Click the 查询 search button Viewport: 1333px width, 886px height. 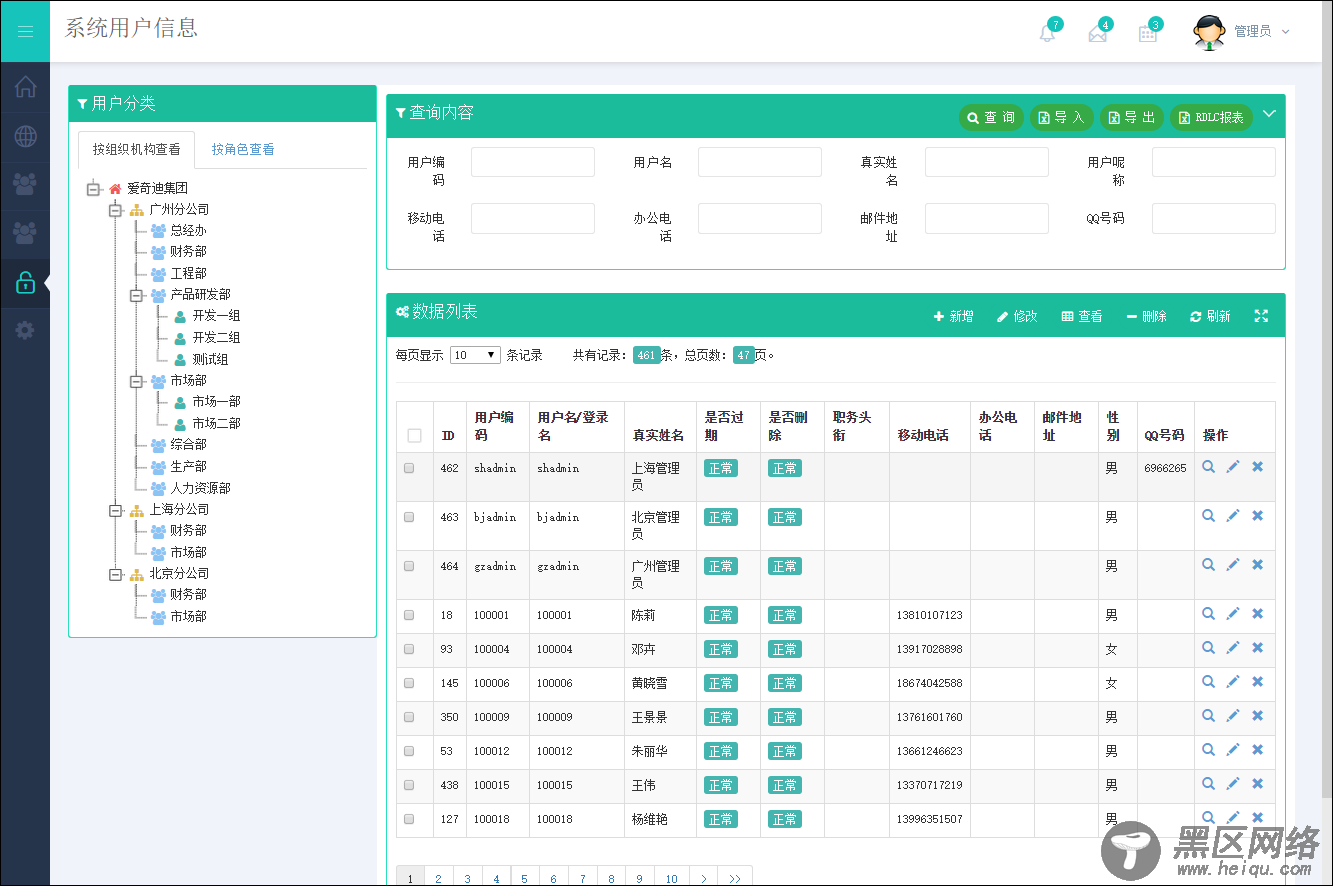(x=991, y=118)
